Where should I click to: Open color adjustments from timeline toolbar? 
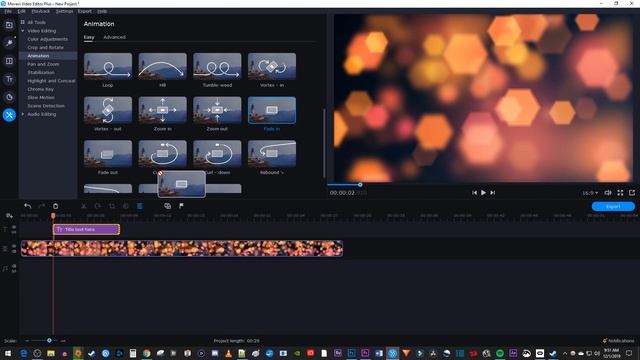click(126, 206)
